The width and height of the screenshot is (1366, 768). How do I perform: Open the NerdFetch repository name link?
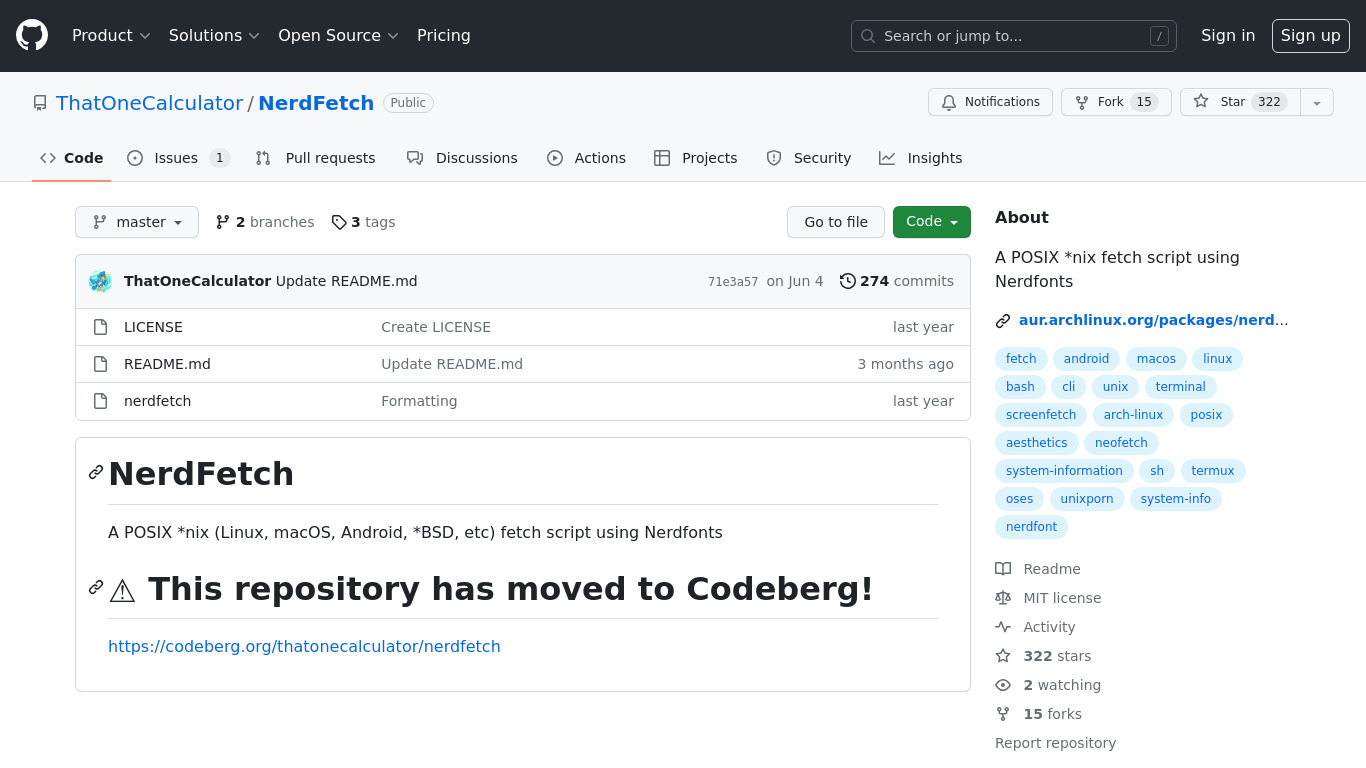(316, 103)
